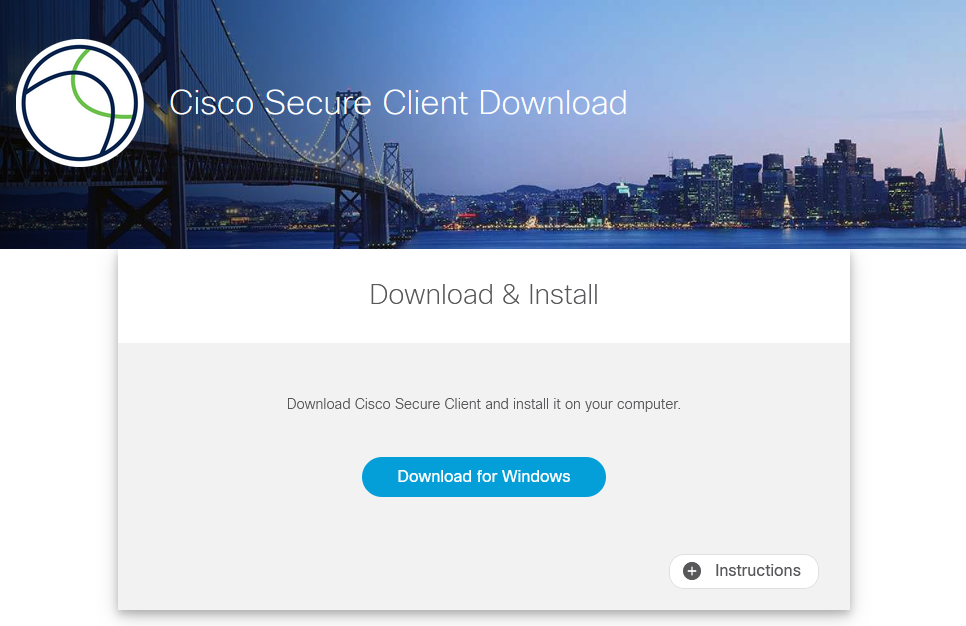Click the Cisco Secure Client globe logo
Image resolution: width=966 pixels, height=626 pixels.
pos(79,103)
